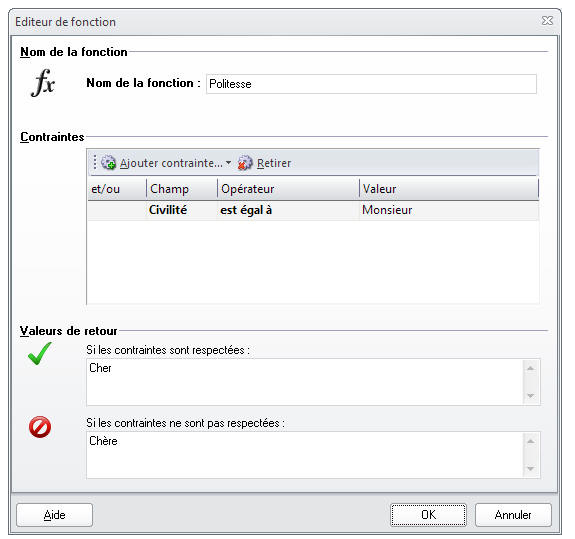Open the Ajouter contrainte dropdown arrow
The height and width of the screenshot is (539, 575).
(x=228, y=162)
